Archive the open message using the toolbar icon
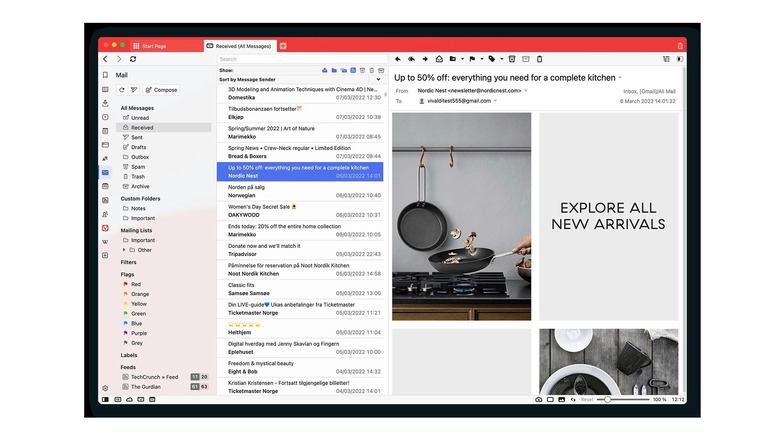This screenshot has height=438, width=780. pyautogui.click(x=525, y=59)
